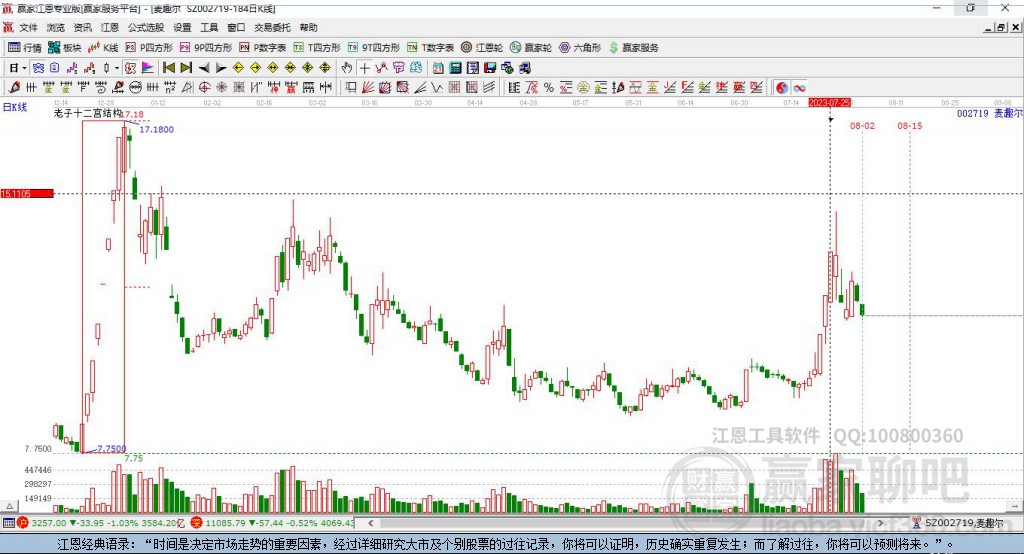Screen dimensions: 1024x554
Task: Click the spiral tool icon
Action: click(101, 88)
